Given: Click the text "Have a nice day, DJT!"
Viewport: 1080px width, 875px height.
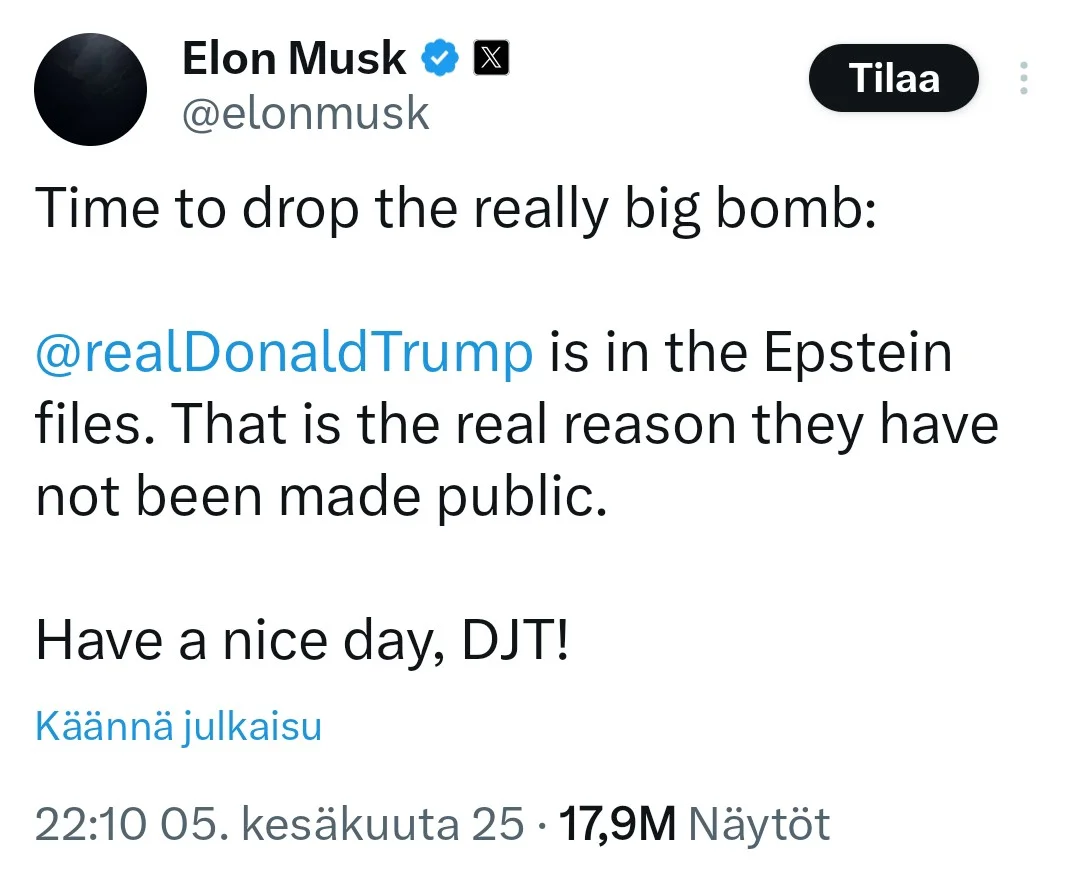Looking at the screenshot, I should [302, 640].
